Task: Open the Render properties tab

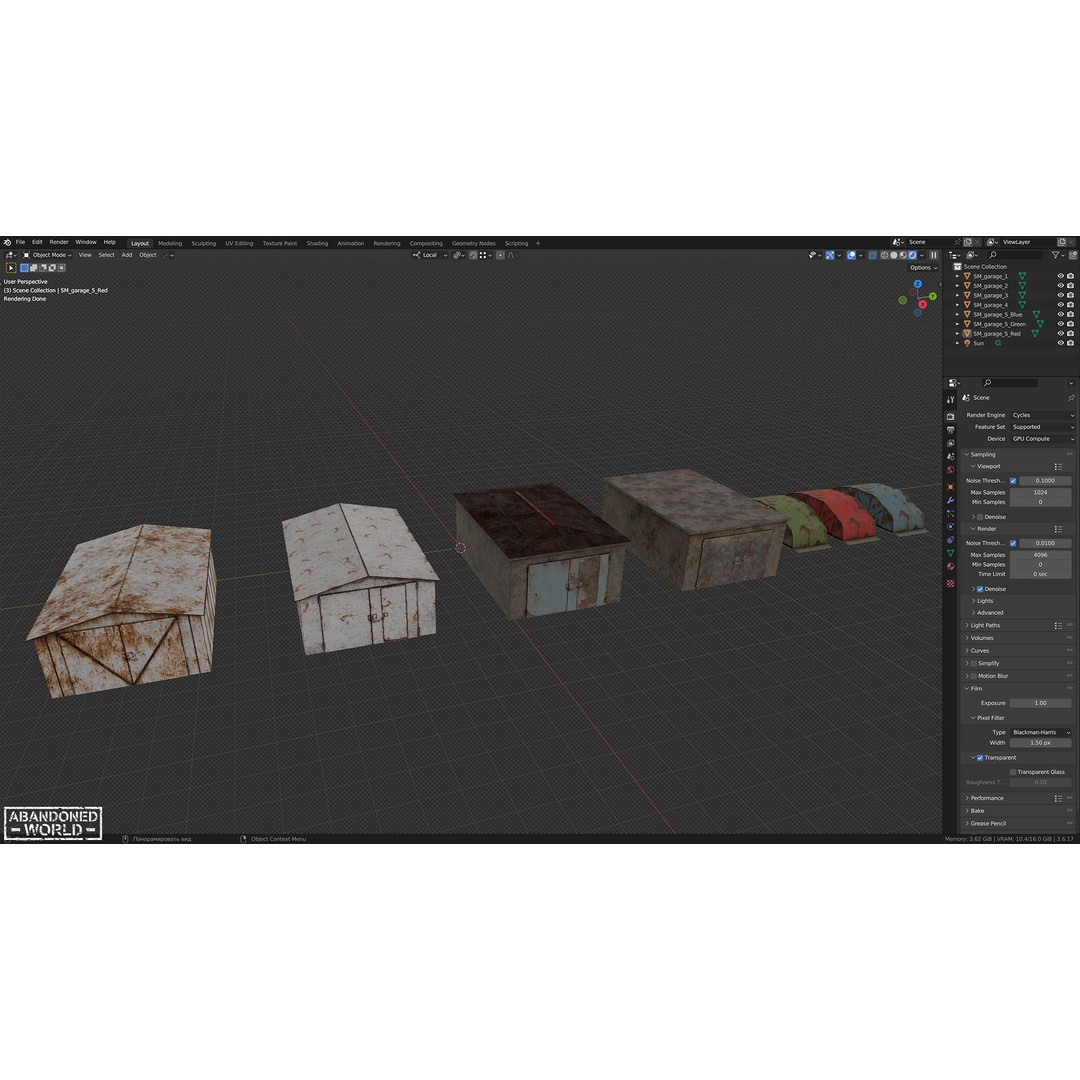Action: [951, 417]
